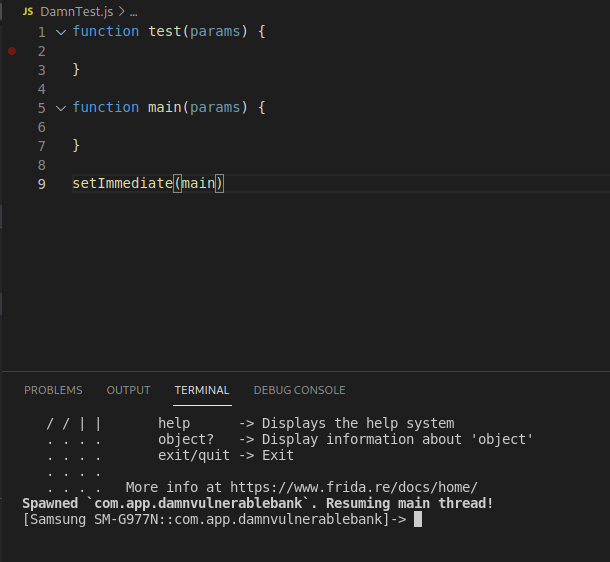Click the test function name on line 1
Image resolution: width=610 pixels, height=562 pixels.
[x=164, y=32]
